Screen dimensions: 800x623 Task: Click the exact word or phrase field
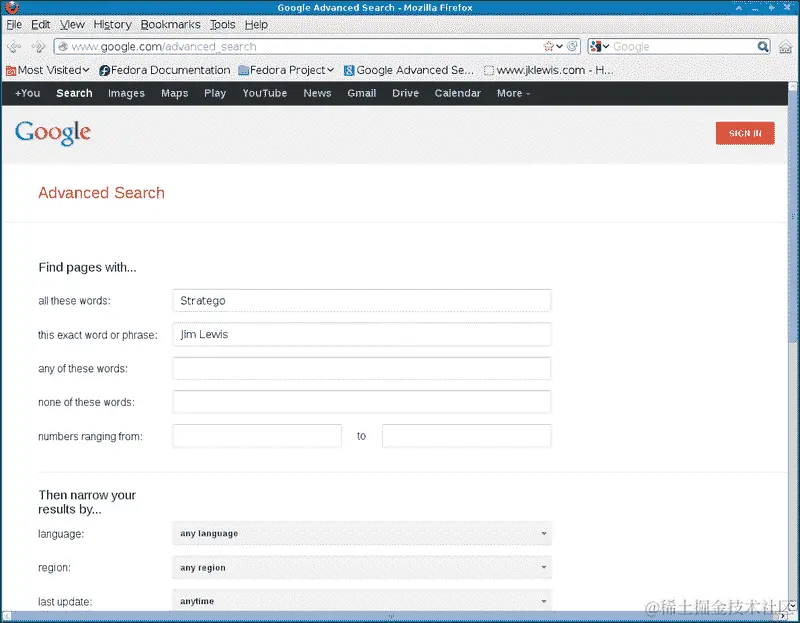pos(362,334)
